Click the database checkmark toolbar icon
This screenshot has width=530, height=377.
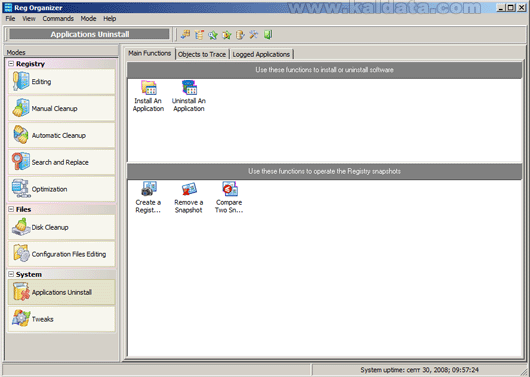coord(240,34)
